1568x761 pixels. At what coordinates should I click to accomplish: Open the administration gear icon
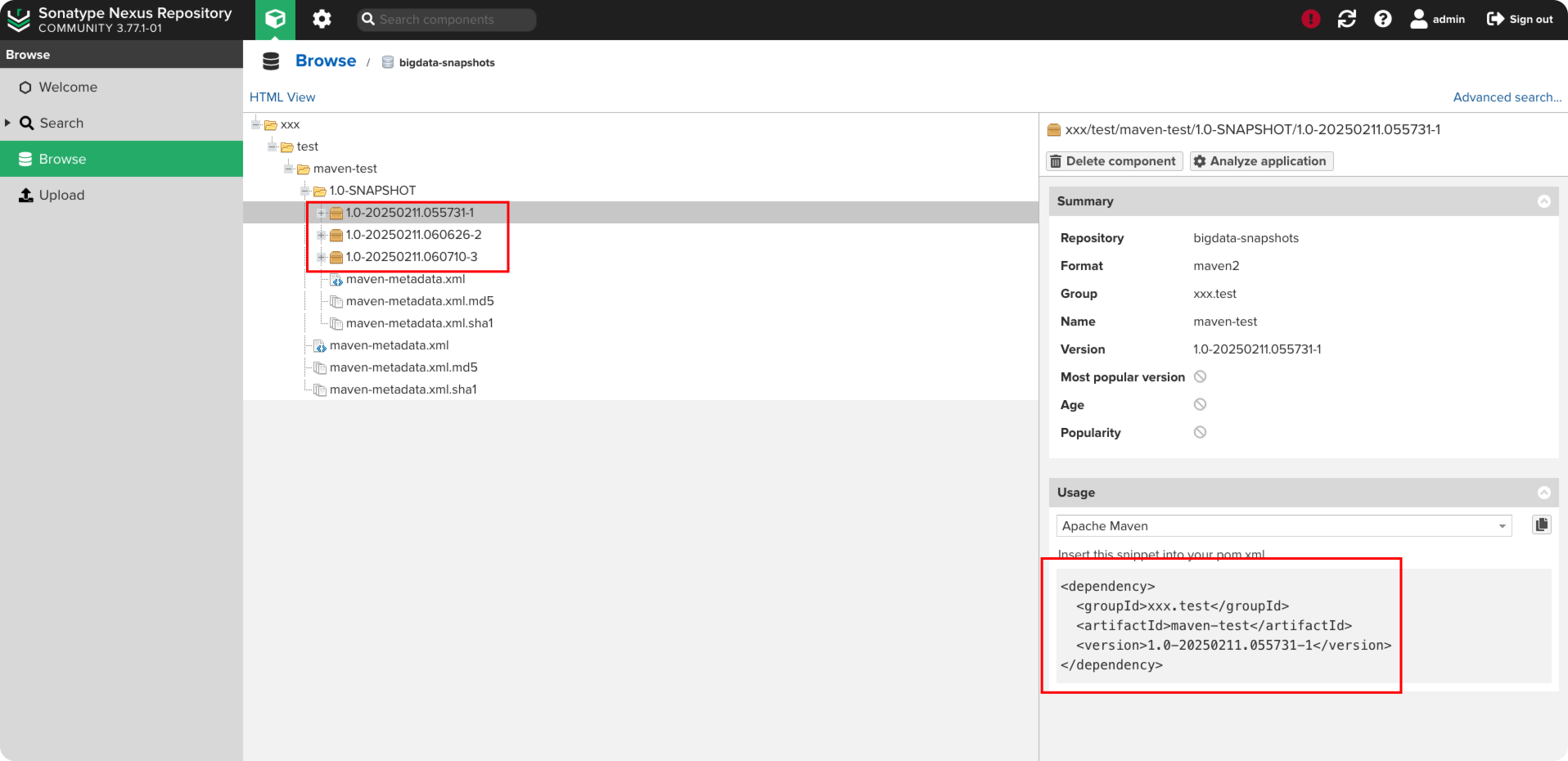pos(322,19)
